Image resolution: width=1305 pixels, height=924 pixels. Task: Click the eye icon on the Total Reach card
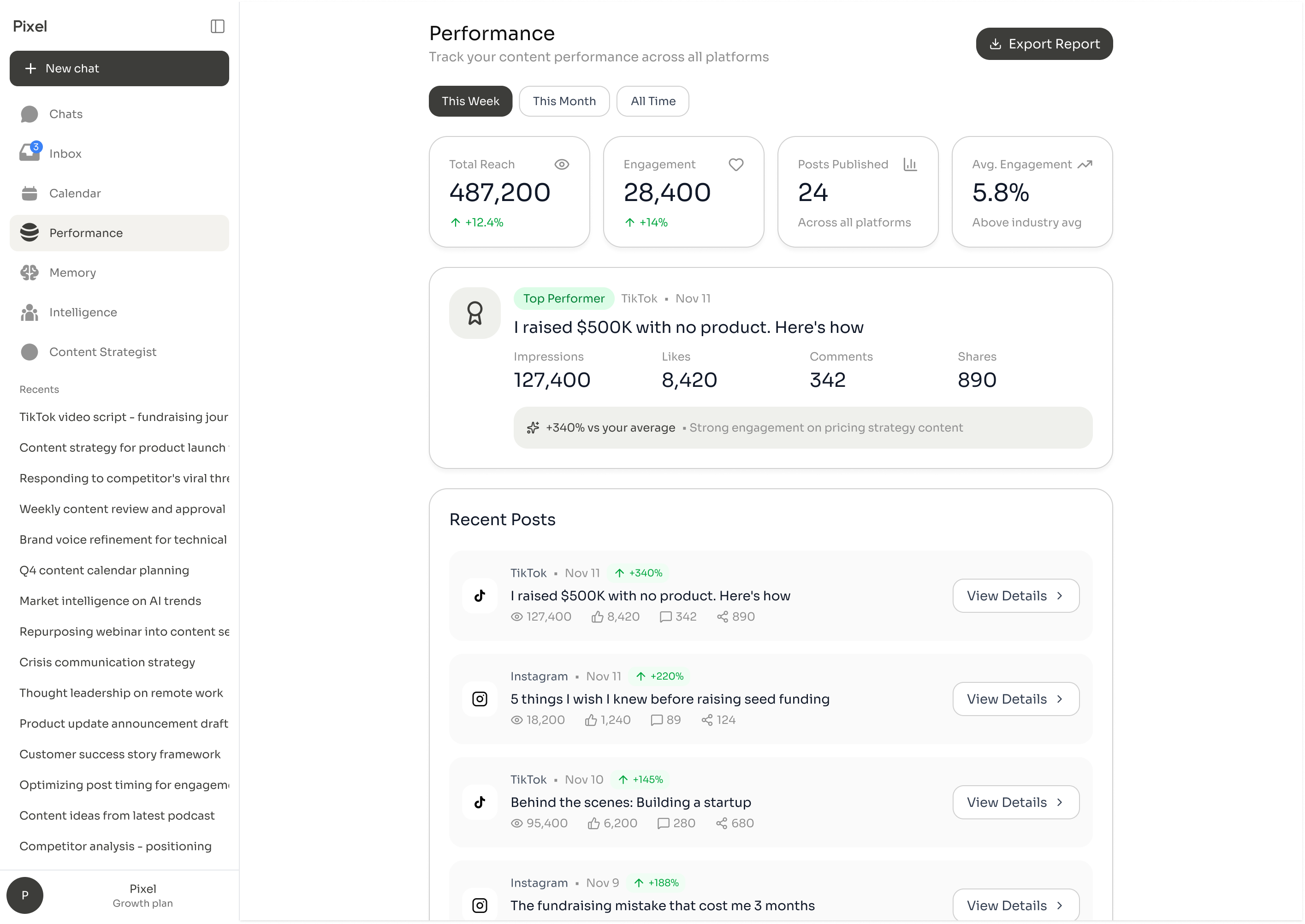562,165
